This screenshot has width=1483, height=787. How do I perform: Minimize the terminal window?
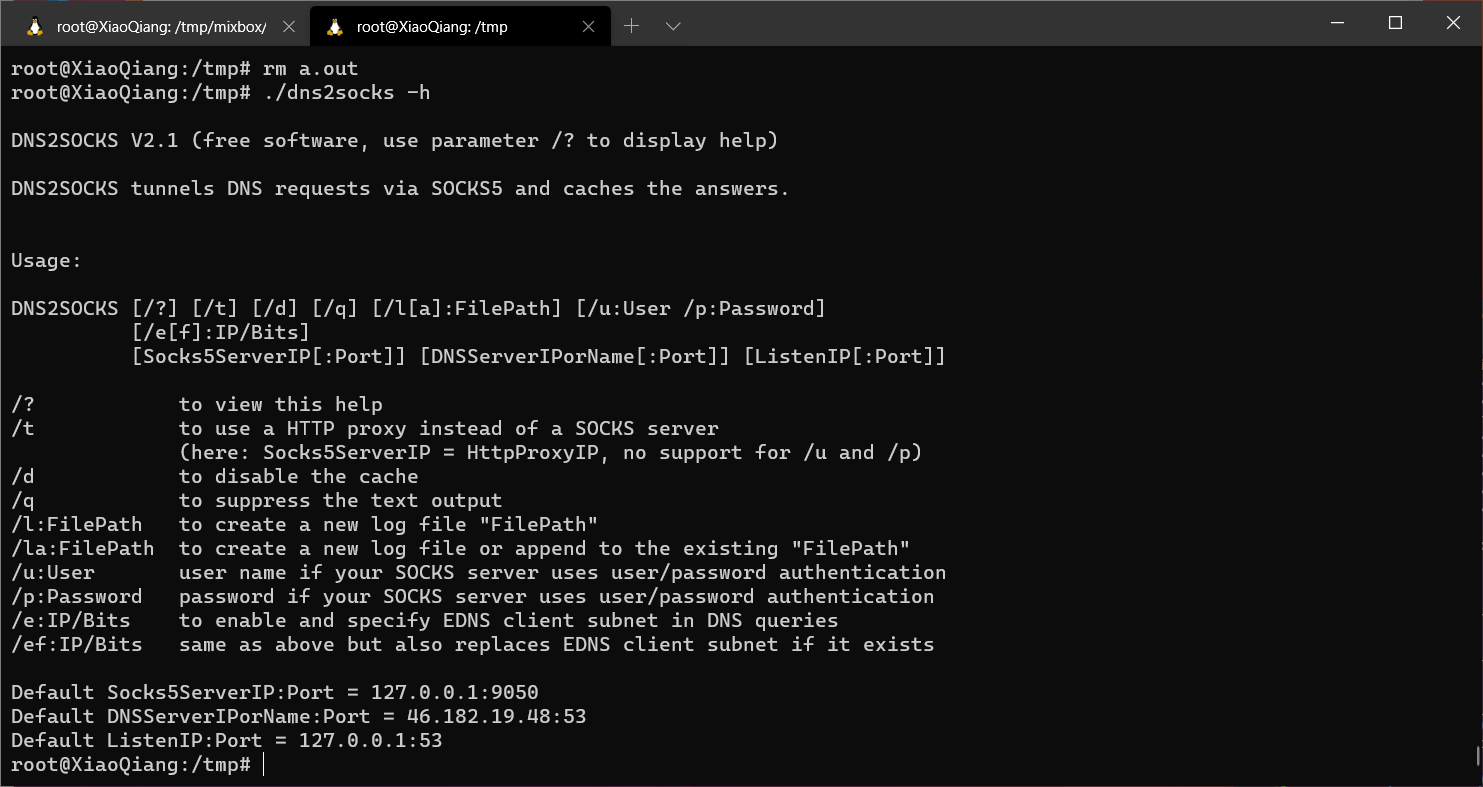(1340, 23)
